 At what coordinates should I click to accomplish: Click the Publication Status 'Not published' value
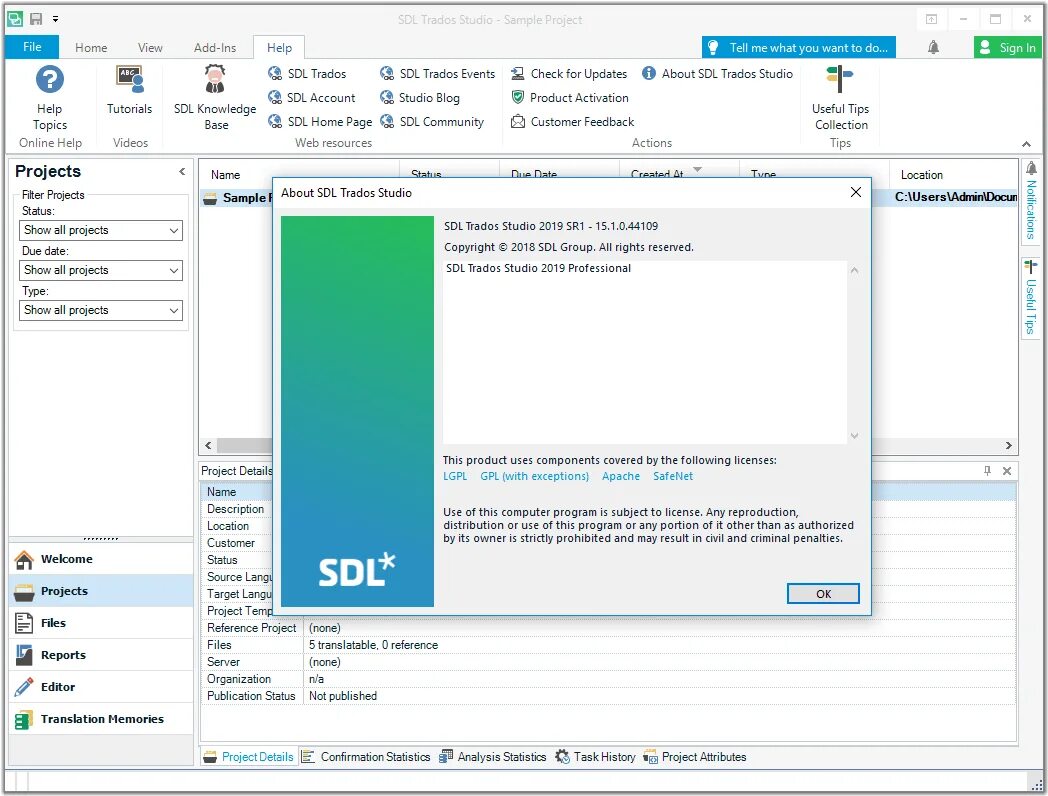(343, 696)
